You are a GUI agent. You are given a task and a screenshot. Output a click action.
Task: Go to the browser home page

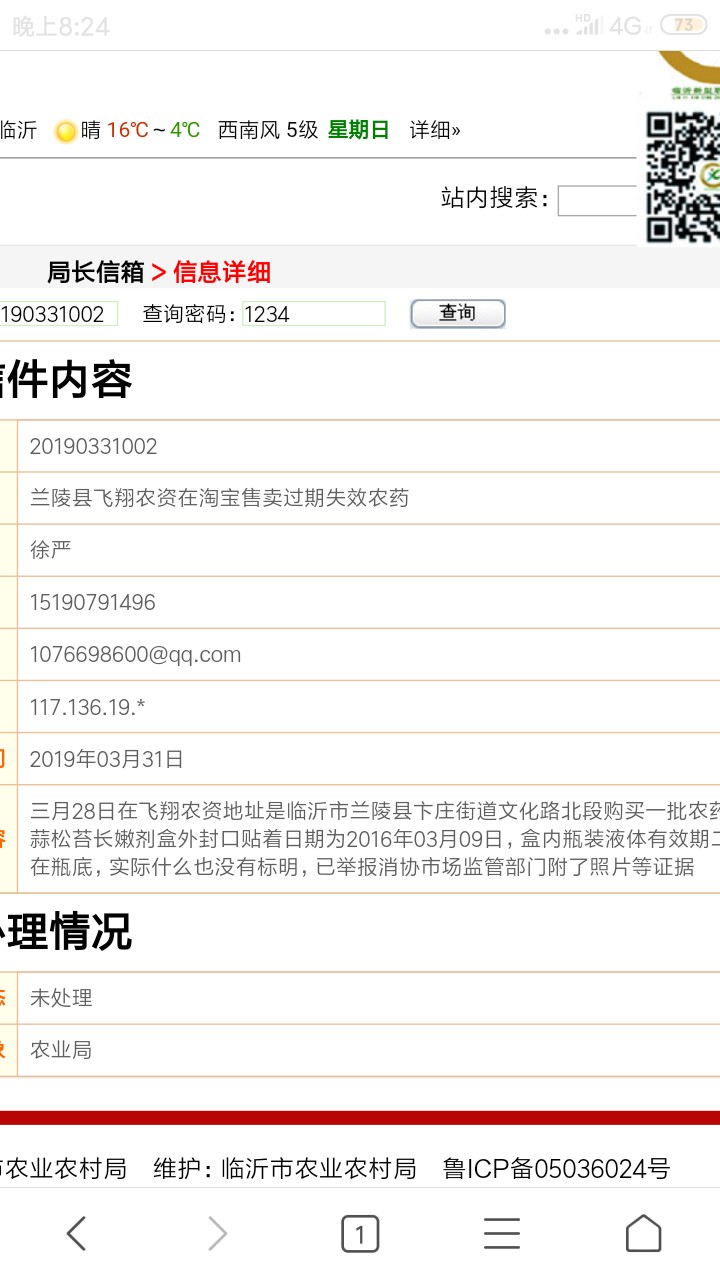pos(643,1234)
